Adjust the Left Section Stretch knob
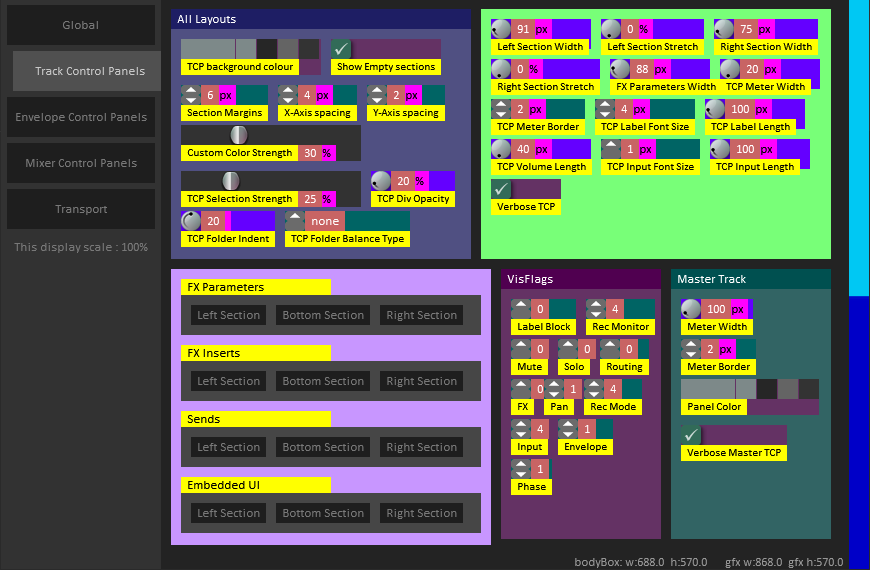The image size is (870, 570). coord(611,29)
